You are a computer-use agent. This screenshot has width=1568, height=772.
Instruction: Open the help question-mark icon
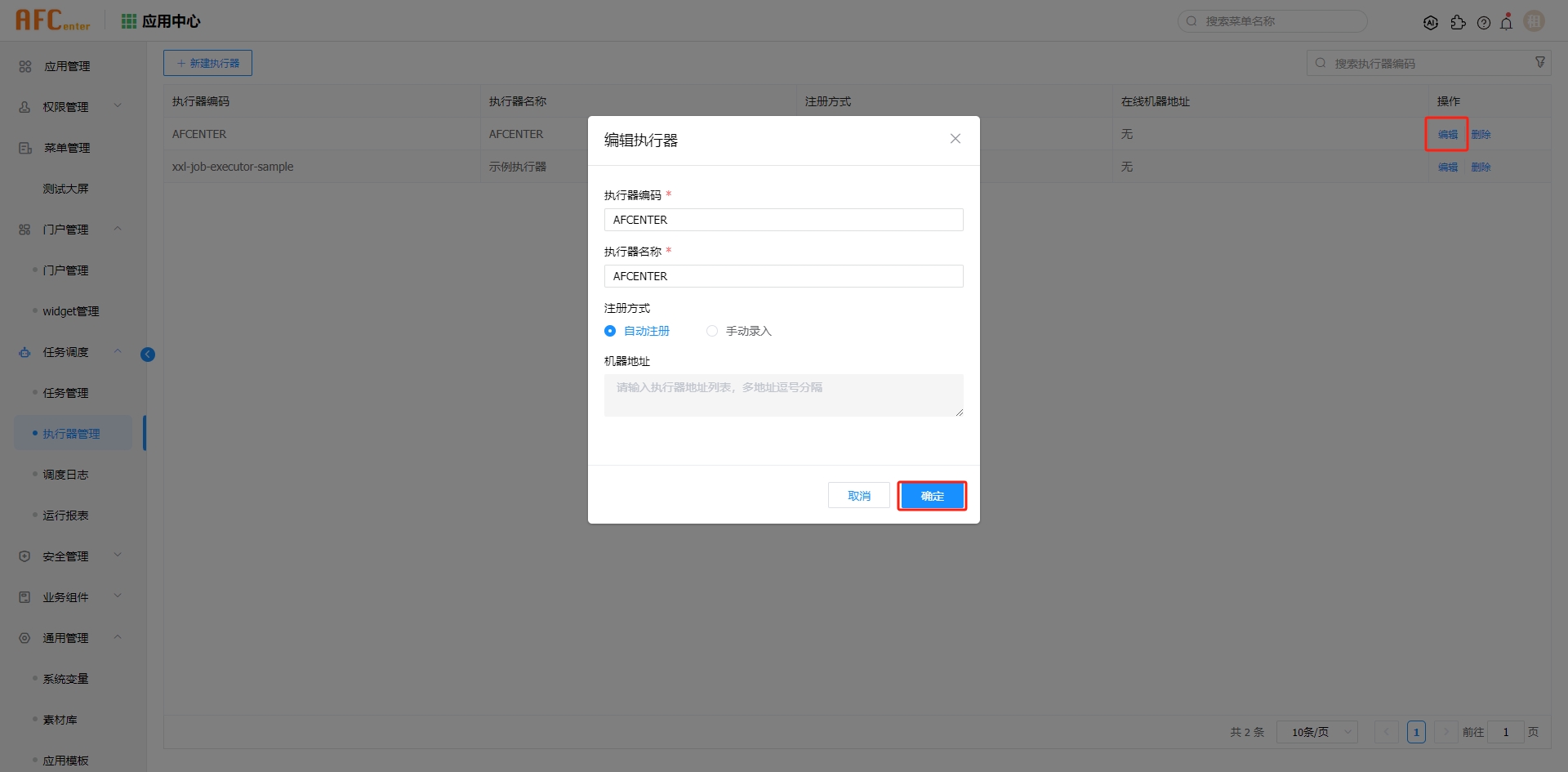pos(1484,23)
